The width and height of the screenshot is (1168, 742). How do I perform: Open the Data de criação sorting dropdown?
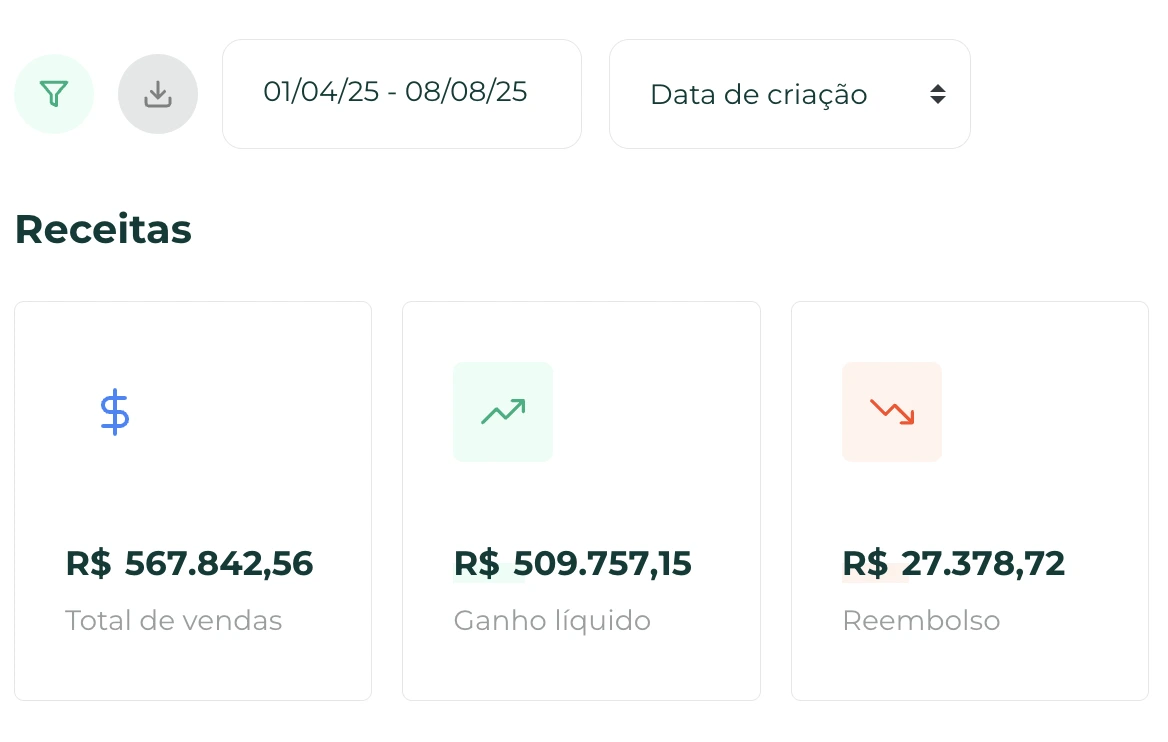coord(789,93)
